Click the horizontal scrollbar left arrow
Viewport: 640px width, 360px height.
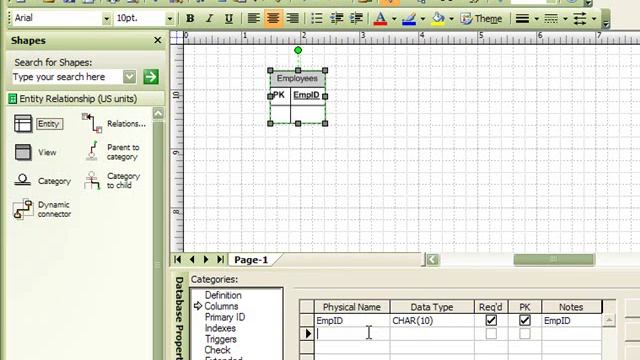click(x=432, y=259)
